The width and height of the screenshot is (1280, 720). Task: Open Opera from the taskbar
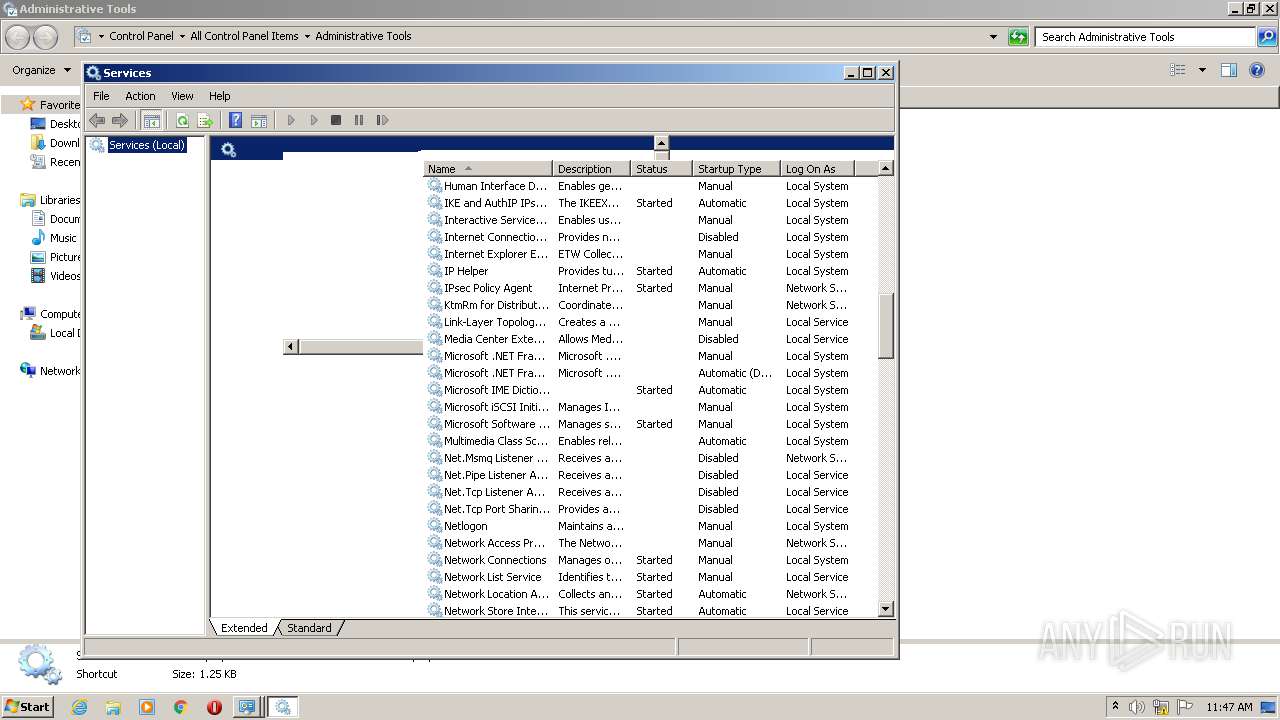coord(214,707)
